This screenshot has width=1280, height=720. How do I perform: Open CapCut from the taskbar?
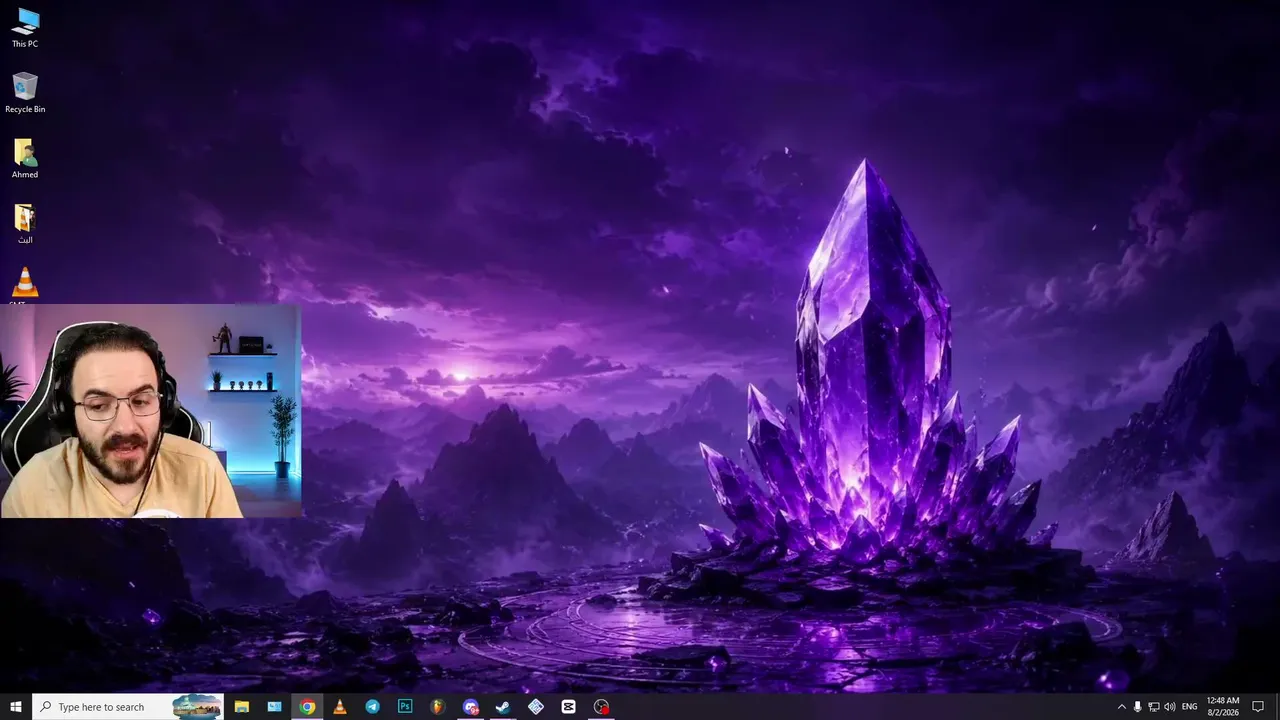568,707
